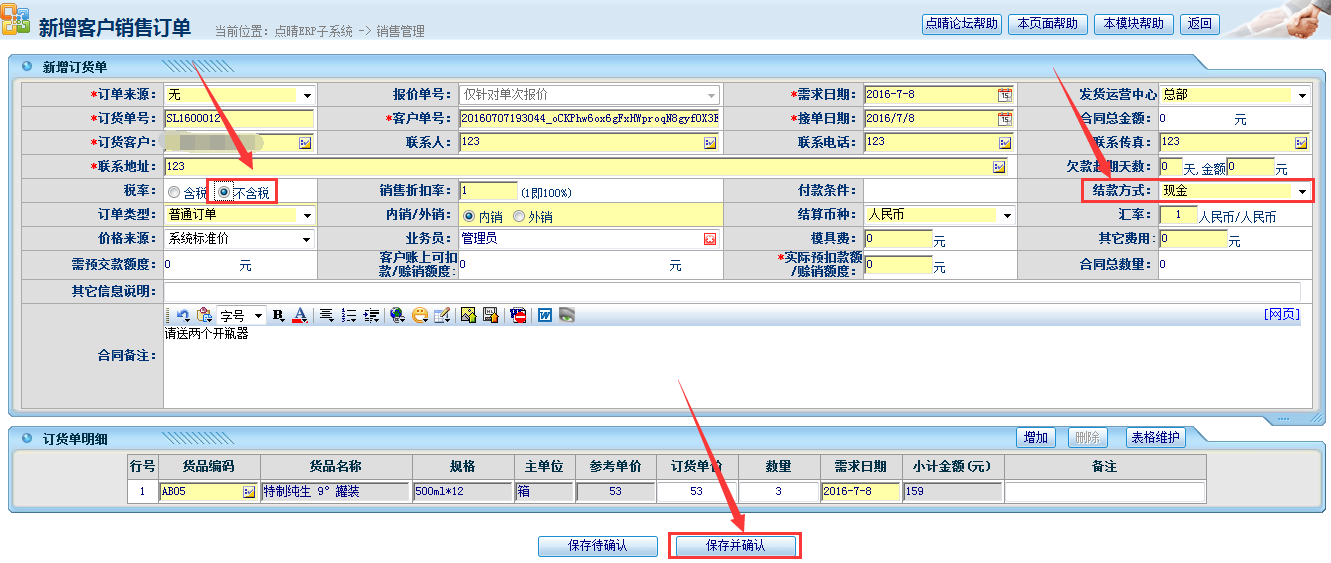Click the undo icon in remarks editor

click(183, 315)
